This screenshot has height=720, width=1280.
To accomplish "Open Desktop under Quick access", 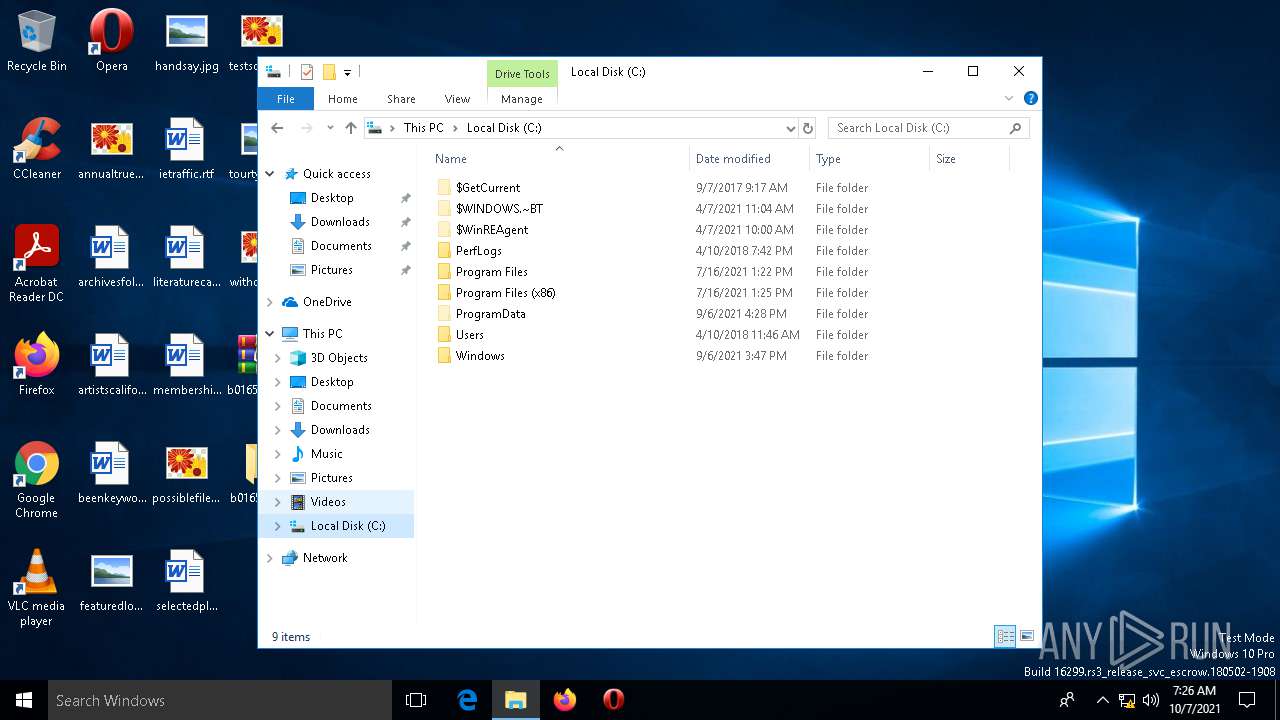I will 332,198.
